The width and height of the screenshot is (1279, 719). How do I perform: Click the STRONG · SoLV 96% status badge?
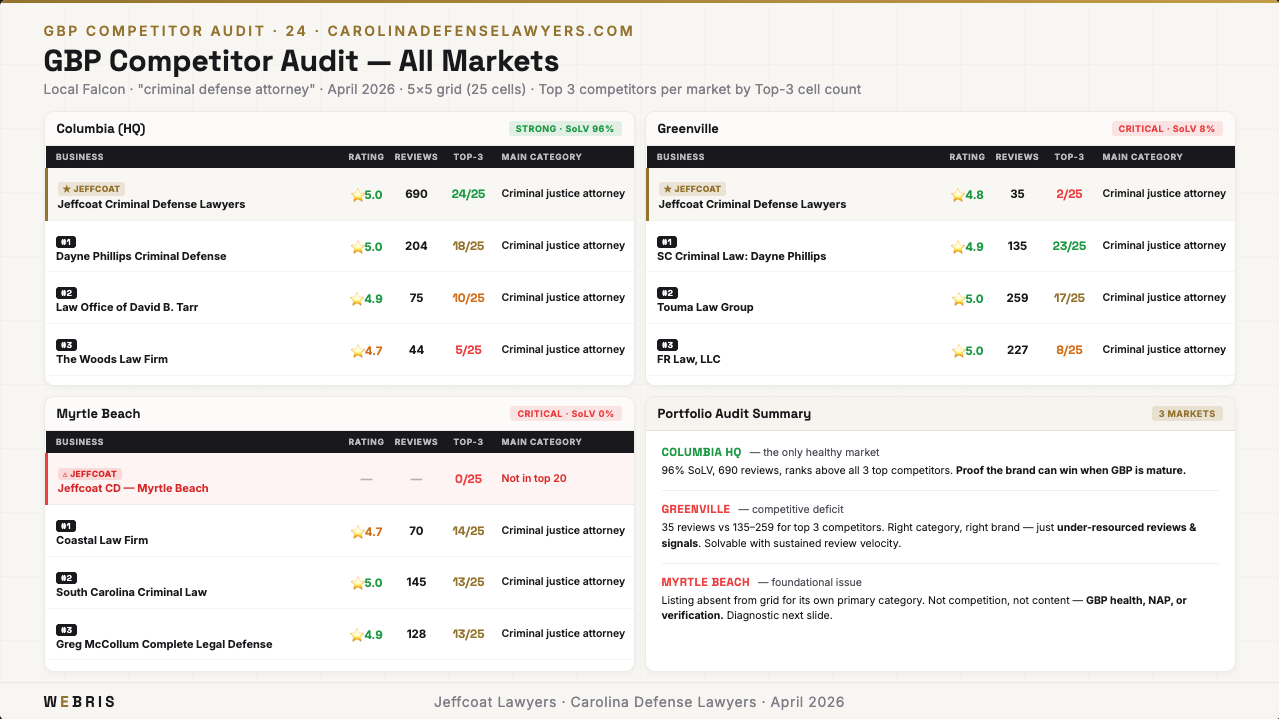(565, 129)
